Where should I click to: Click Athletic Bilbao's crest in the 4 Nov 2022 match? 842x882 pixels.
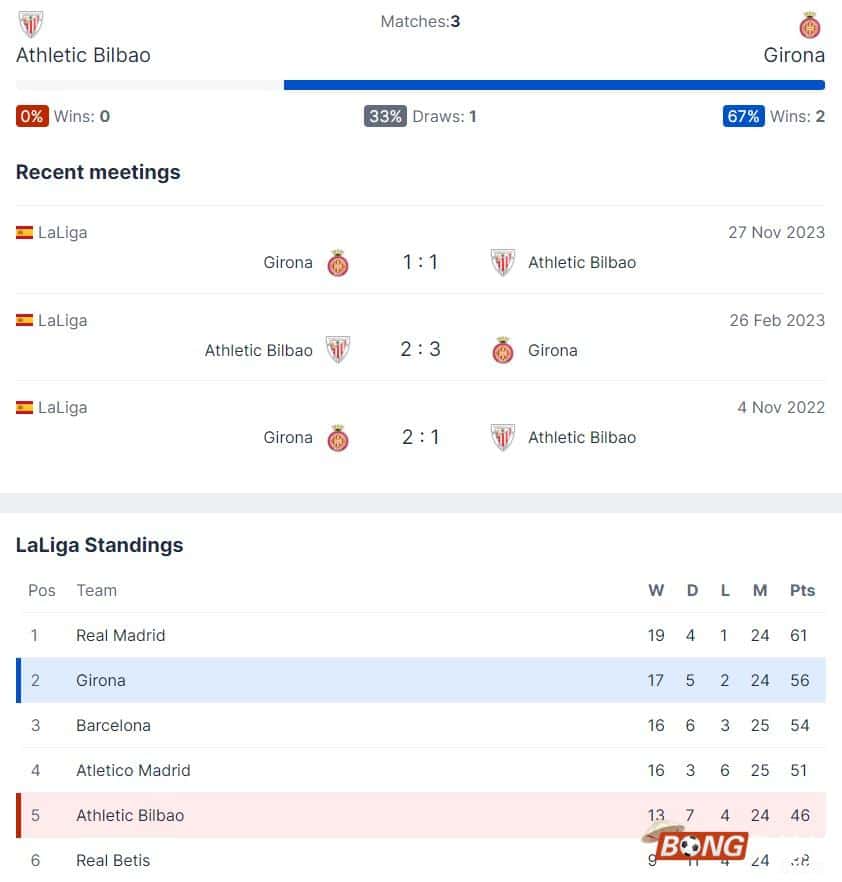click(503, 438)
